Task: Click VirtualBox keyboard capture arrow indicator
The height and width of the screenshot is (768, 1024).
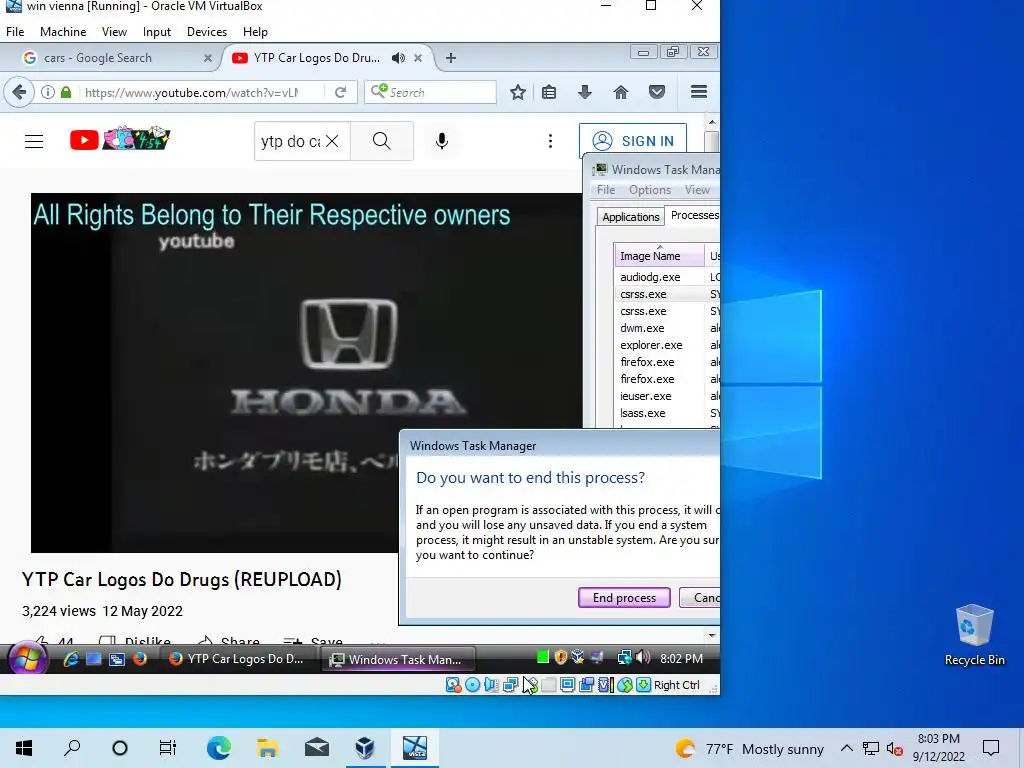Action: click(643, 685)
